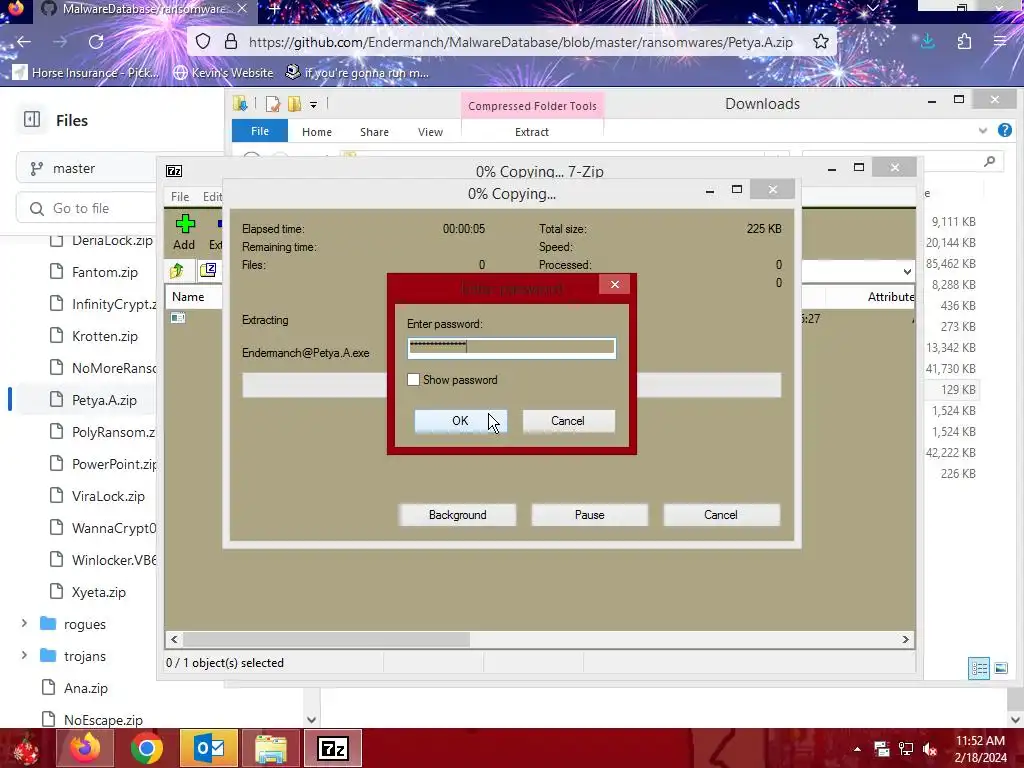Viewport: 1024px width, 768px height.
Task: Click the New folder quick access icon
Action: click(x=294, y=104)
